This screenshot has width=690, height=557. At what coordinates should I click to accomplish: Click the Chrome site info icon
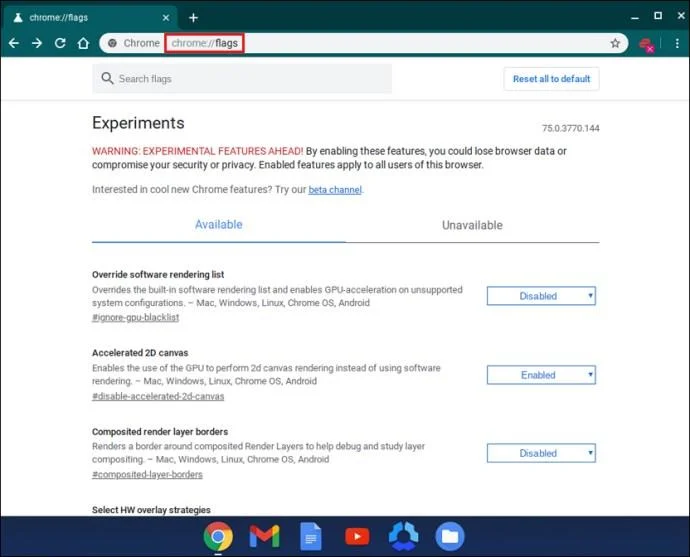[113, 43]
